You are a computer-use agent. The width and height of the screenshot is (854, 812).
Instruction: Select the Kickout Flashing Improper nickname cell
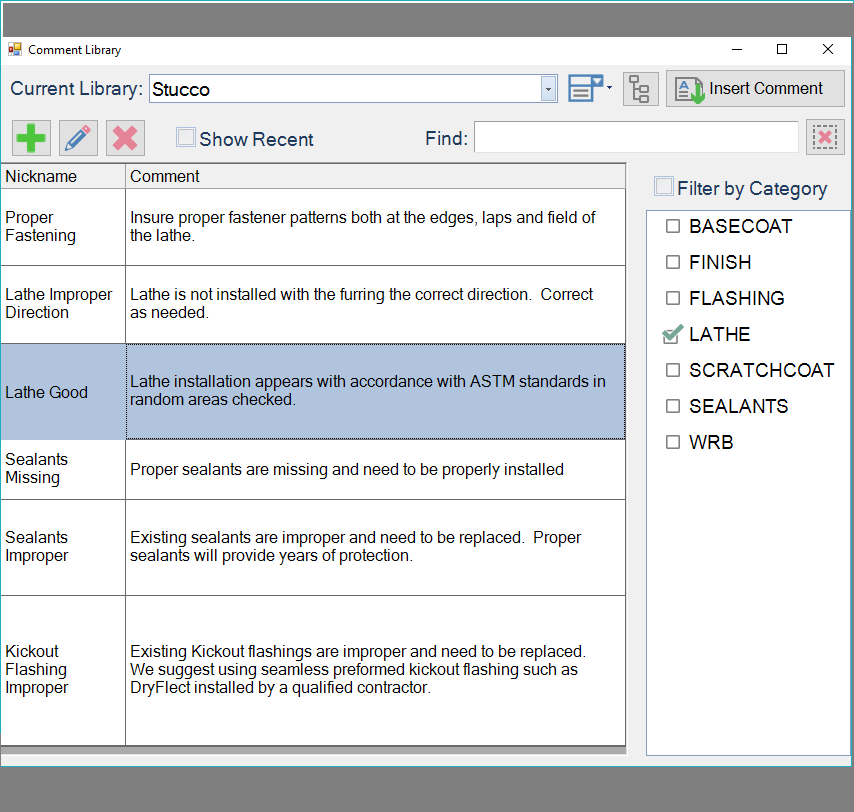pos(63,670)
